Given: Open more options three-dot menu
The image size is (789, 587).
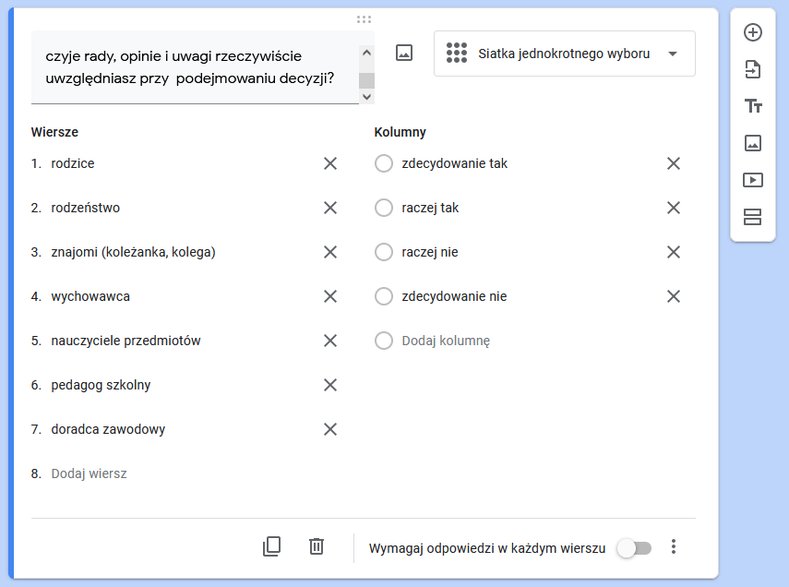Looking at the screenshot, I should click(673, 547).
